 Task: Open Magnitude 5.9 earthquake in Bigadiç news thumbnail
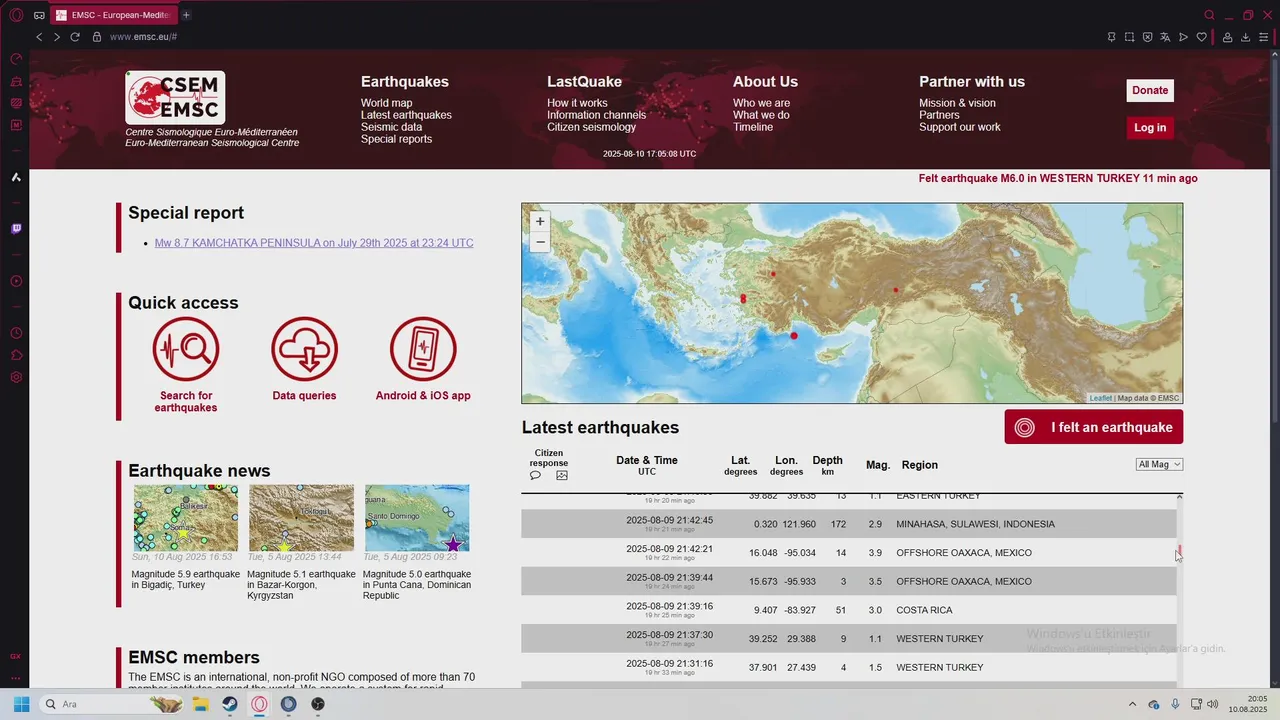[186, 518]
